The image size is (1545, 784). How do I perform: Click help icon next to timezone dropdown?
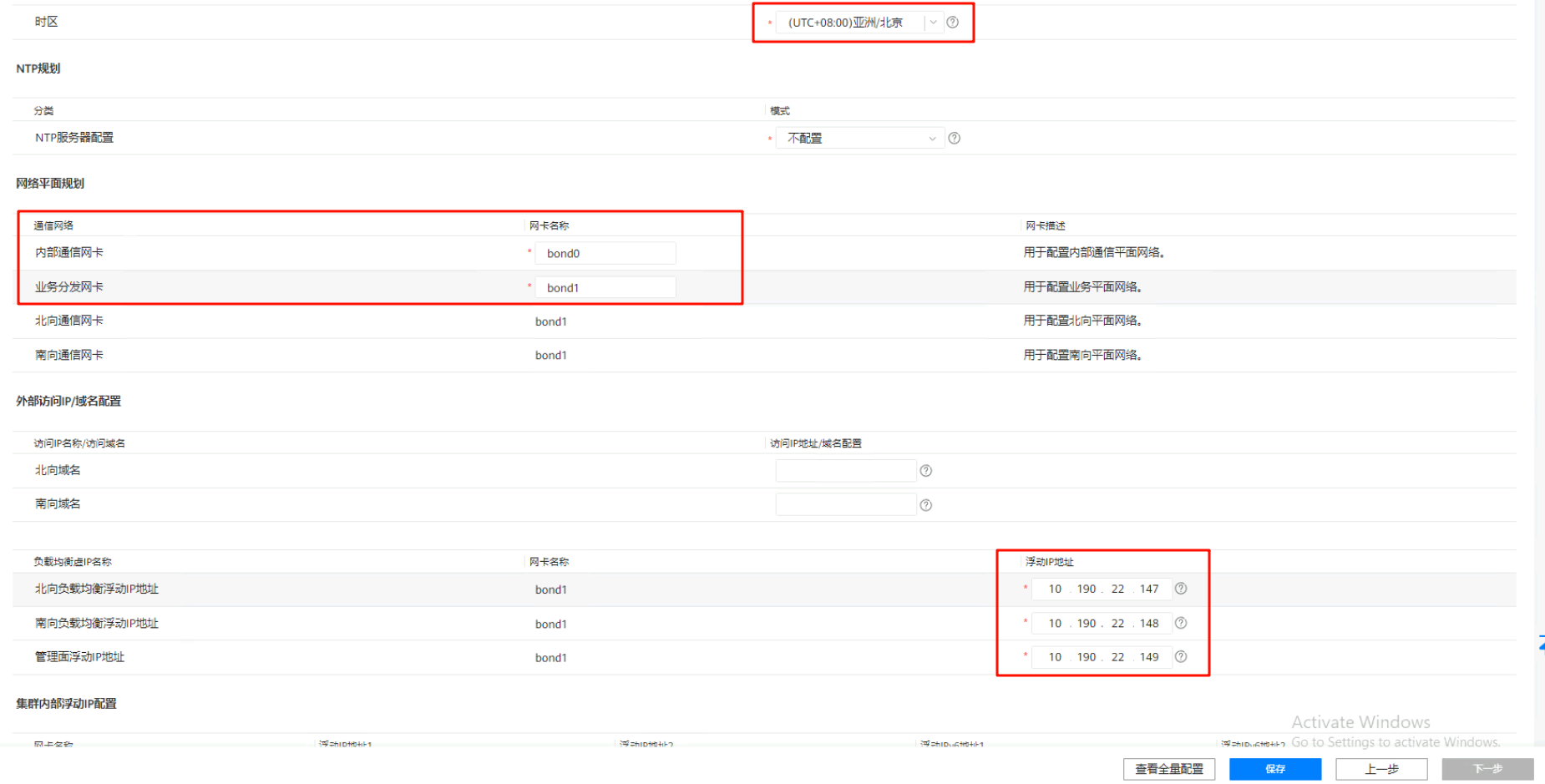tap(952, 23)
